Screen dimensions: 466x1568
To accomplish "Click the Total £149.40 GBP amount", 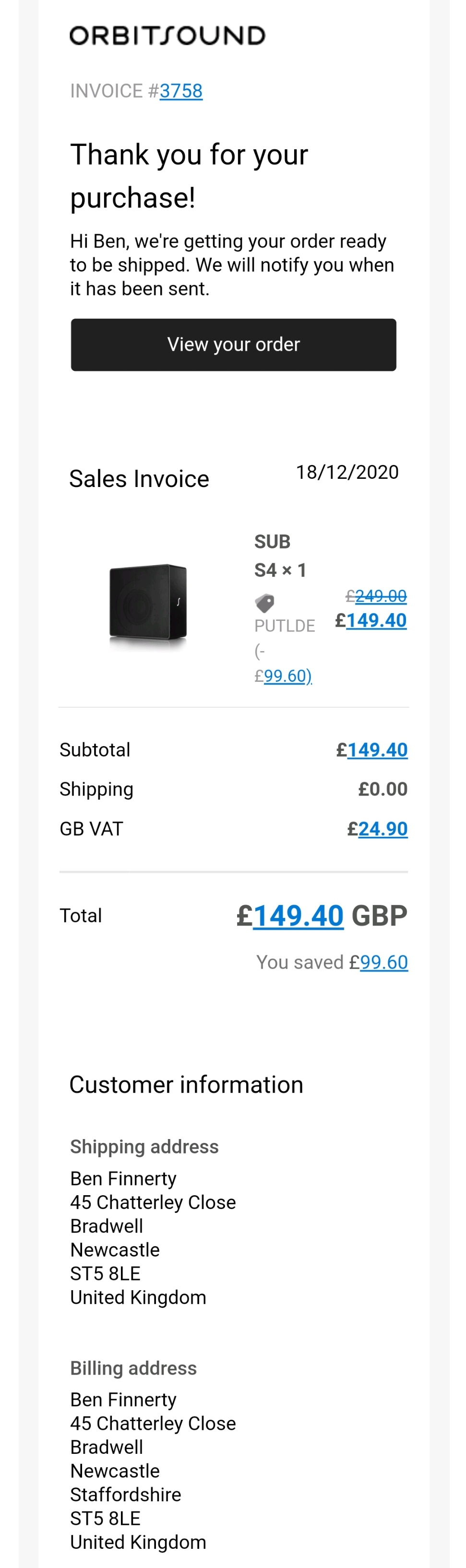I will tap(322, 915).
